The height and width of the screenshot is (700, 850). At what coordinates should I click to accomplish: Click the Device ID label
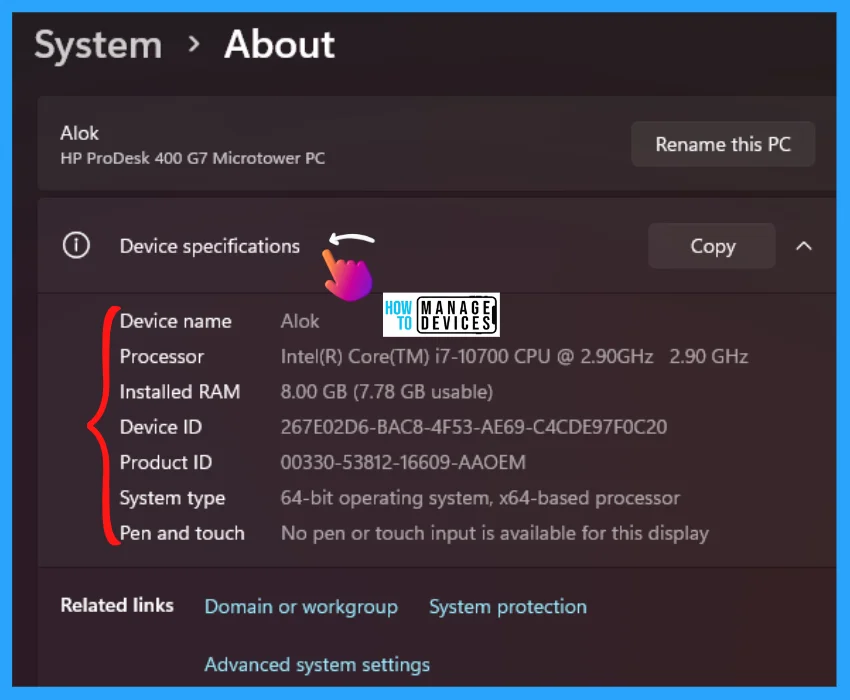[160, 427]
